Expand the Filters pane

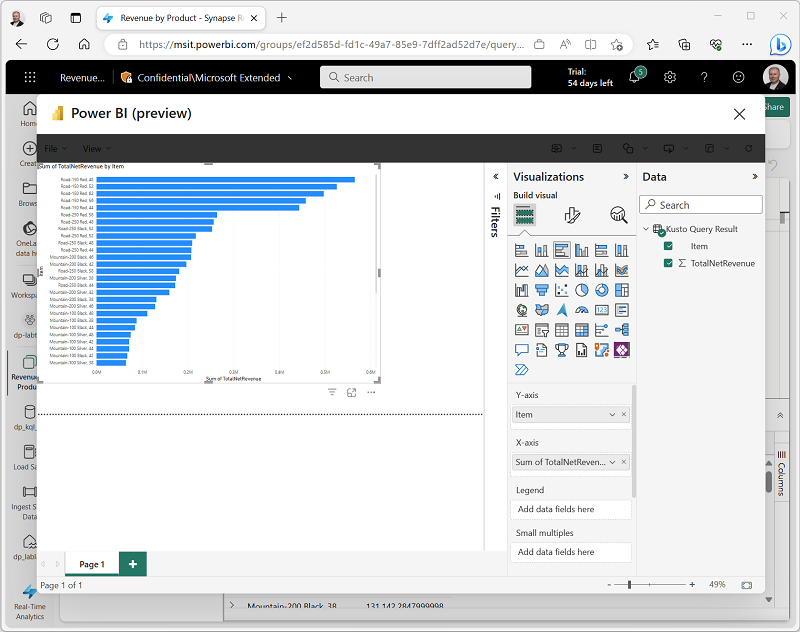click(x=495, y=177)
